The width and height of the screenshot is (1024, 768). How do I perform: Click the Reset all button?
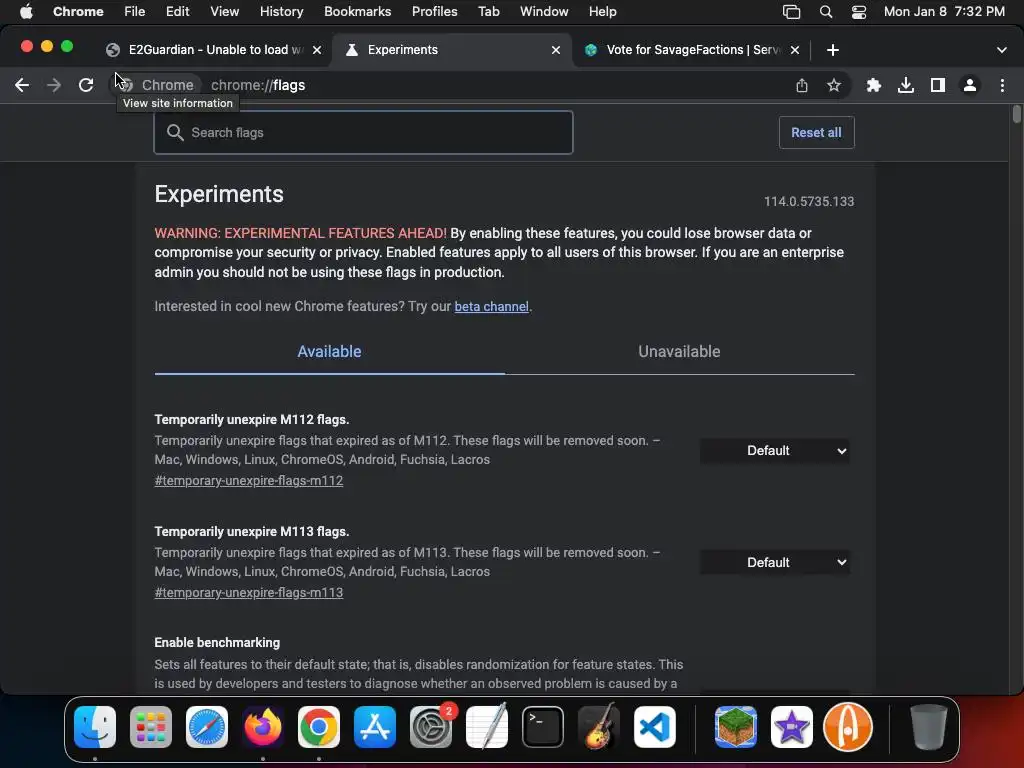(816, 133)
